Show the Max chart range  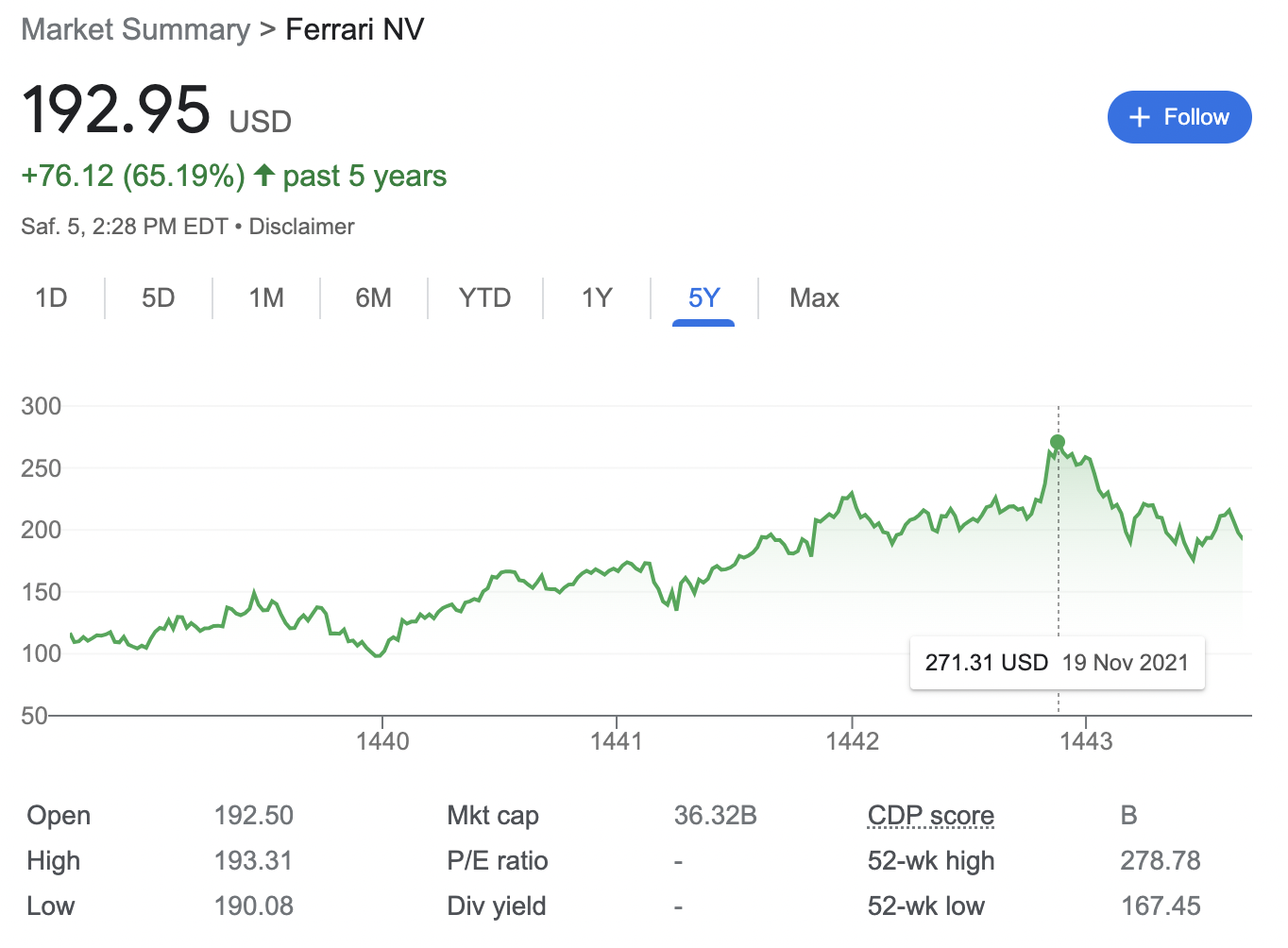(814, 298)
